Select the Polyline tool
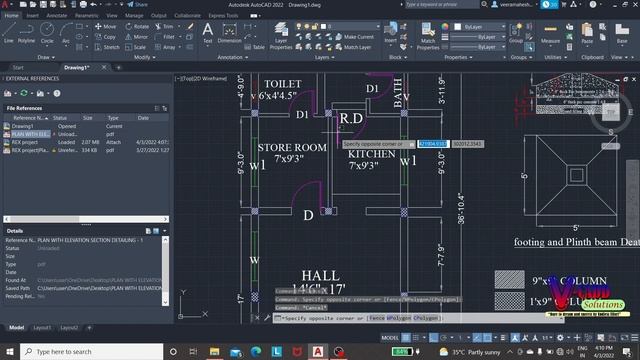Viewport: 640px width, 360px height. pos(26,33)
